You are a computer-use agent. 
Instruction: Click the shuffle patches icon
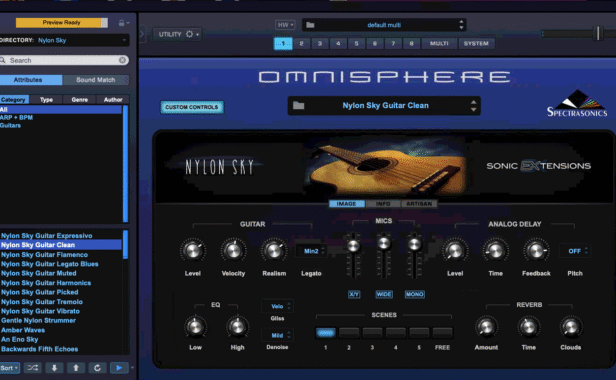[x=33, y=368]
